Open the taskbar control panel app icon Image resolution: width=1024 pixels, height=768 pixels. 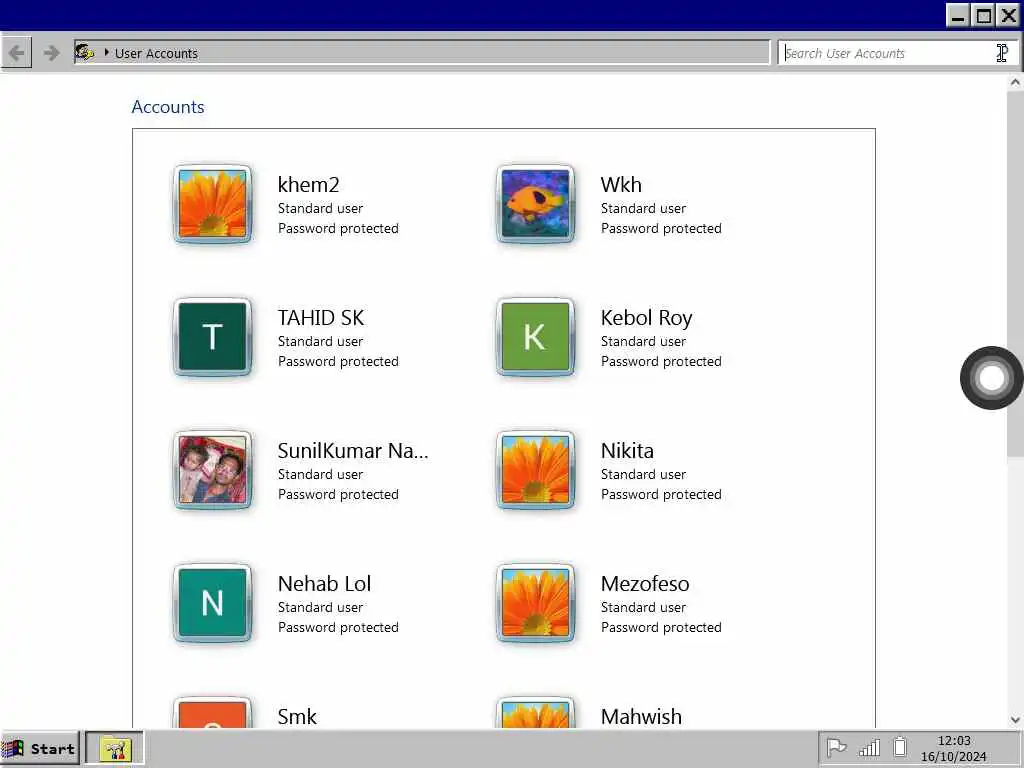pos(115,748)
